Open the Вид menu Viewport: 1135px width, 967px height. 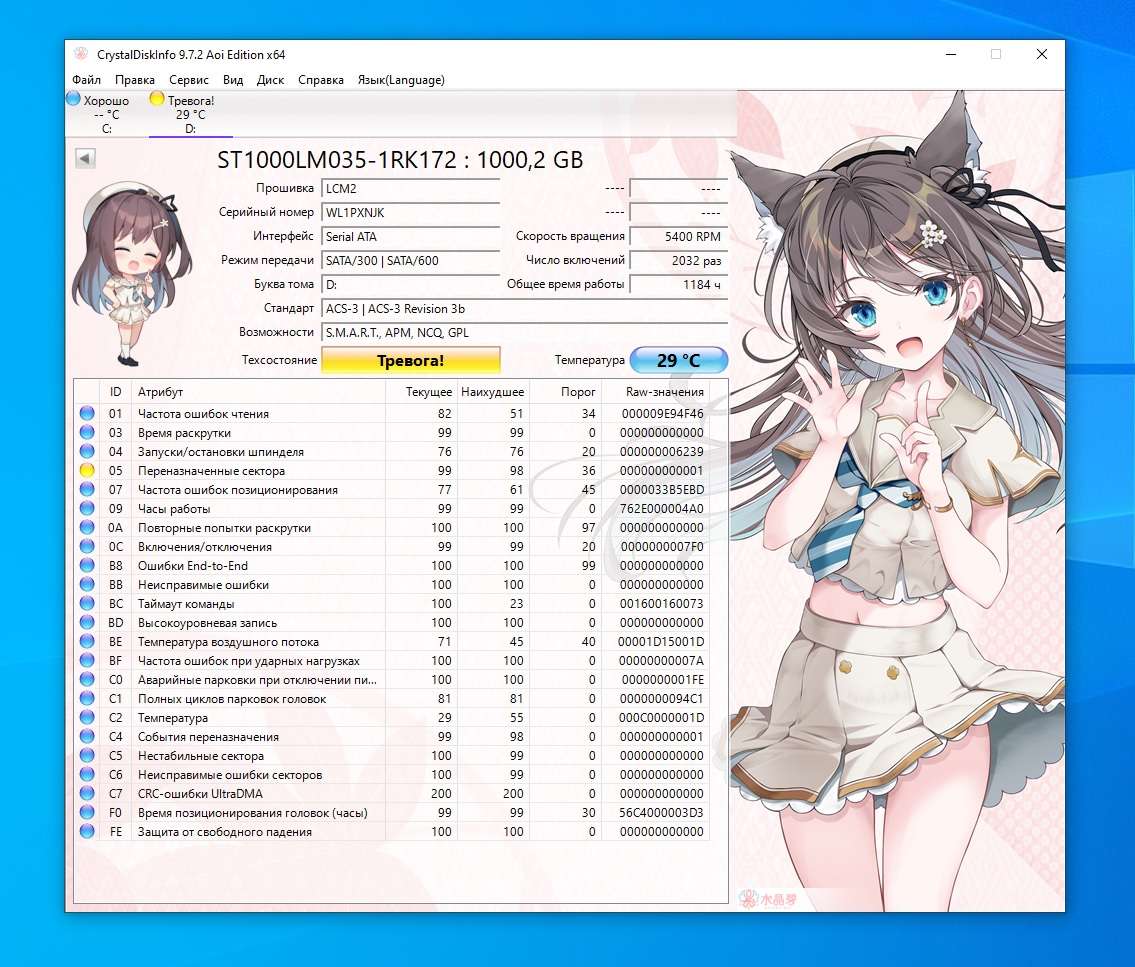click(233, 80)
